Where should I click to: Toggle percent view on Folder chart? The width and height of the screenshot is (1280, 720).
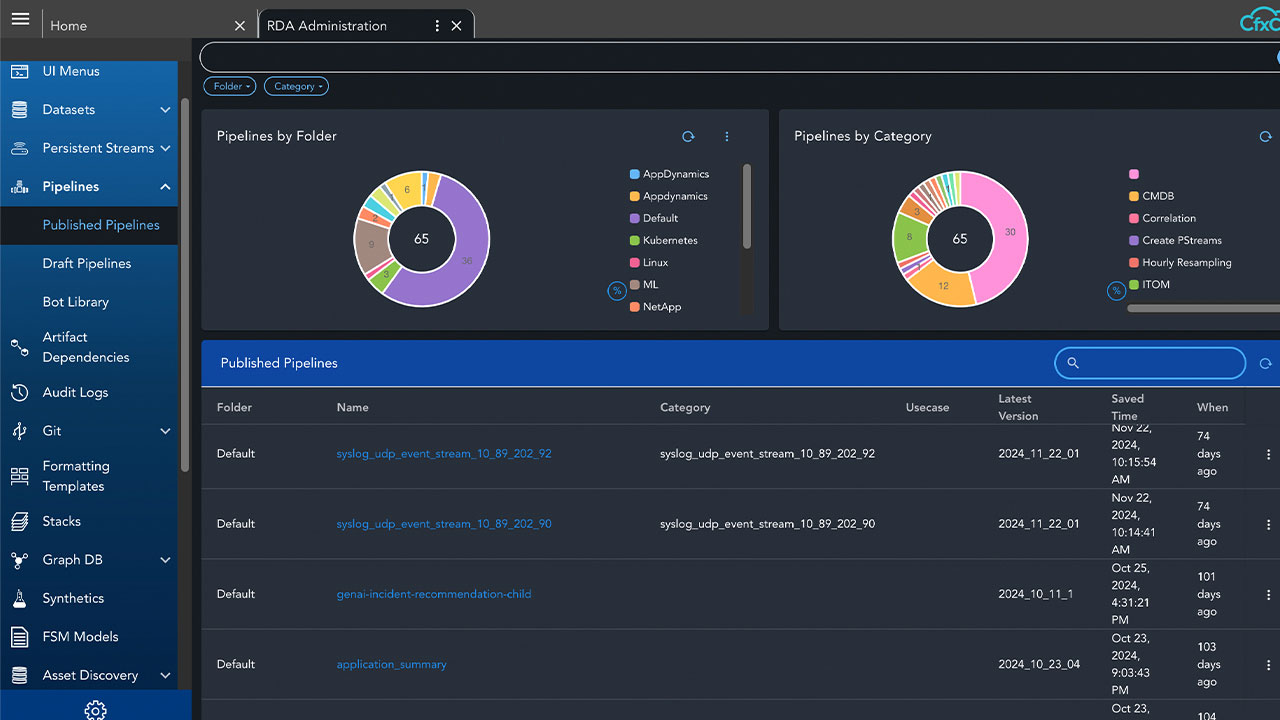click(x=617, y=291)
